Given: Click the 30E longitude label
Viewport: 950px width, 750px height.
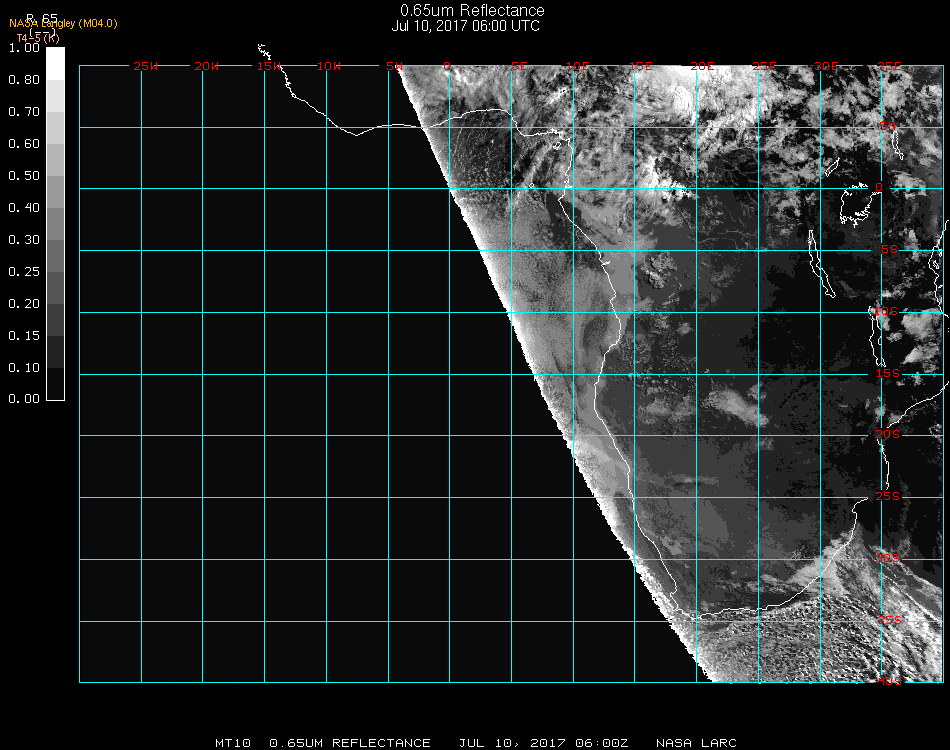Looking at the screenshot, I should coord(826,66).
